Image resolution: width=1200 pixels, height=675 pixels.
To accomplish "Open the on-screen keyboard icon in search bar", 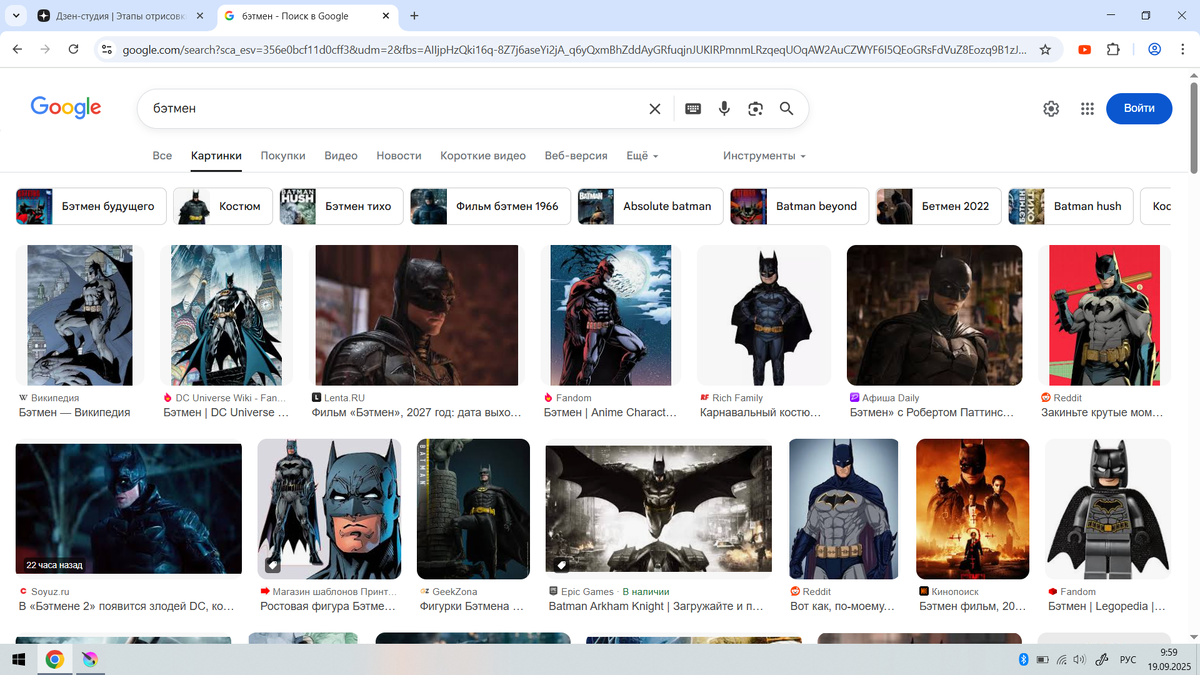I will tap(693, 108).
